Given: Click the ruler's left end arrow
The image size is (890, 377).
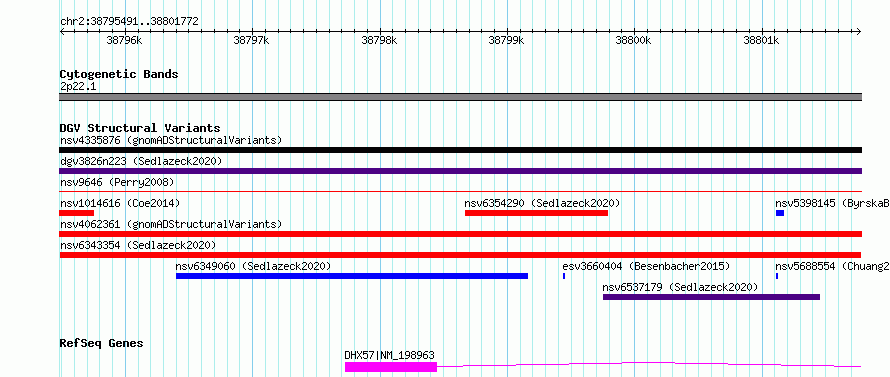Looking at the screenshot, I should (x=62, y=32).
